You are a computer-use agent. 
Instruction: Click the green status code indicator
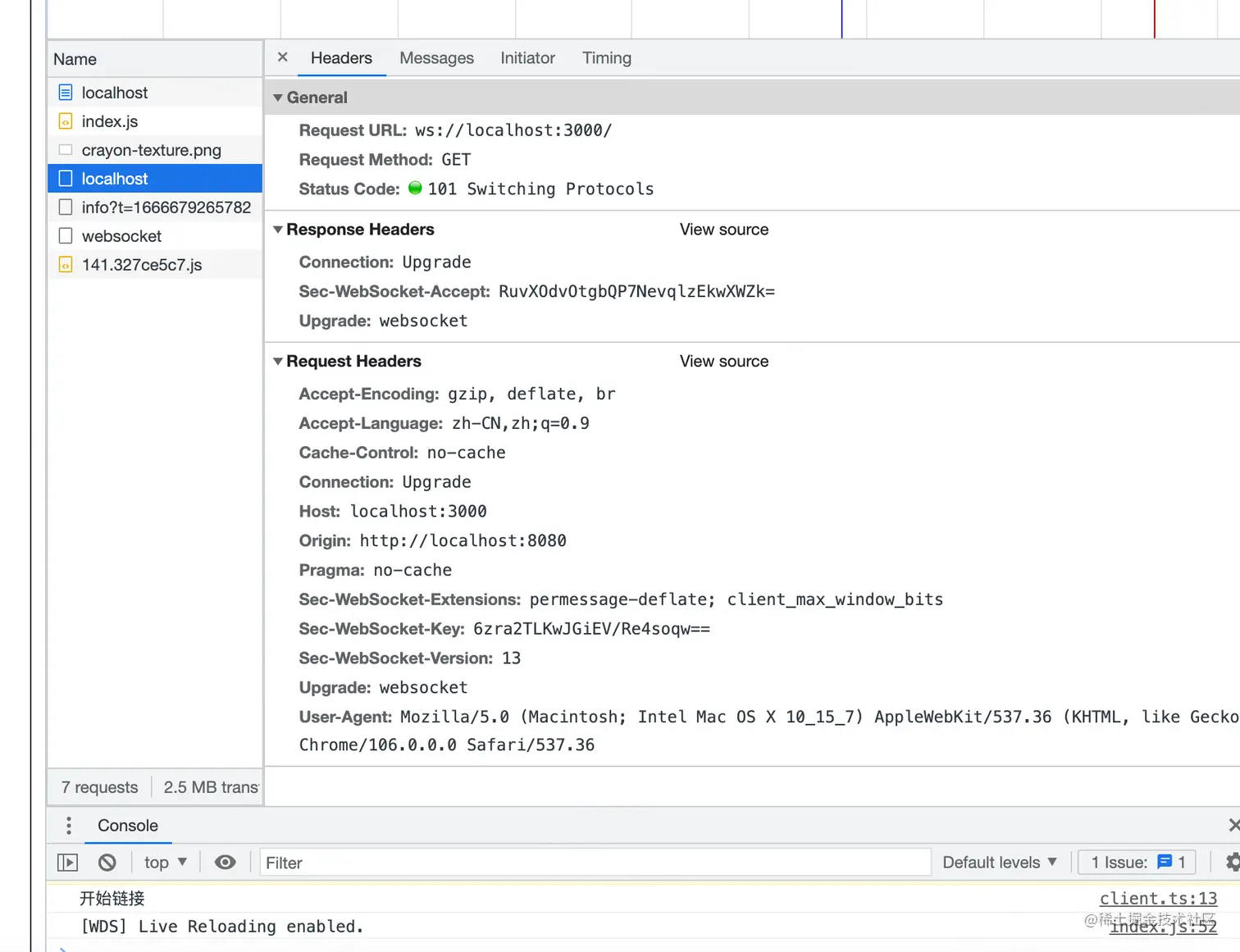click(x=415, y=188)
